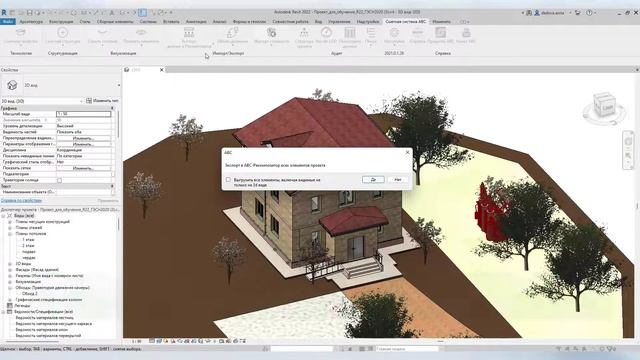Click the Изменить тип button

tap(102, 101)
